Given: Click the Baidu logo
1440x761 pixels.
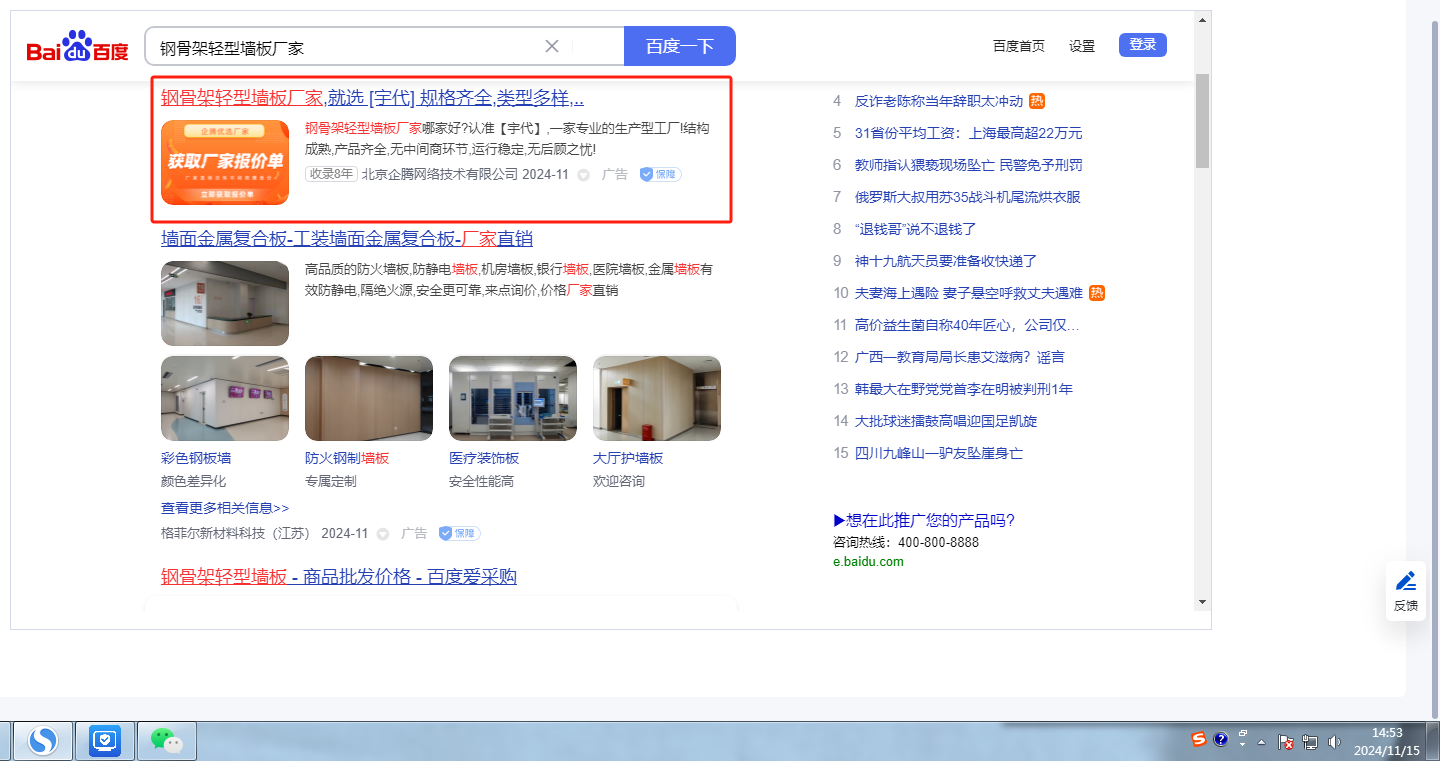Looking at the screenshot, I should [77, 46].
